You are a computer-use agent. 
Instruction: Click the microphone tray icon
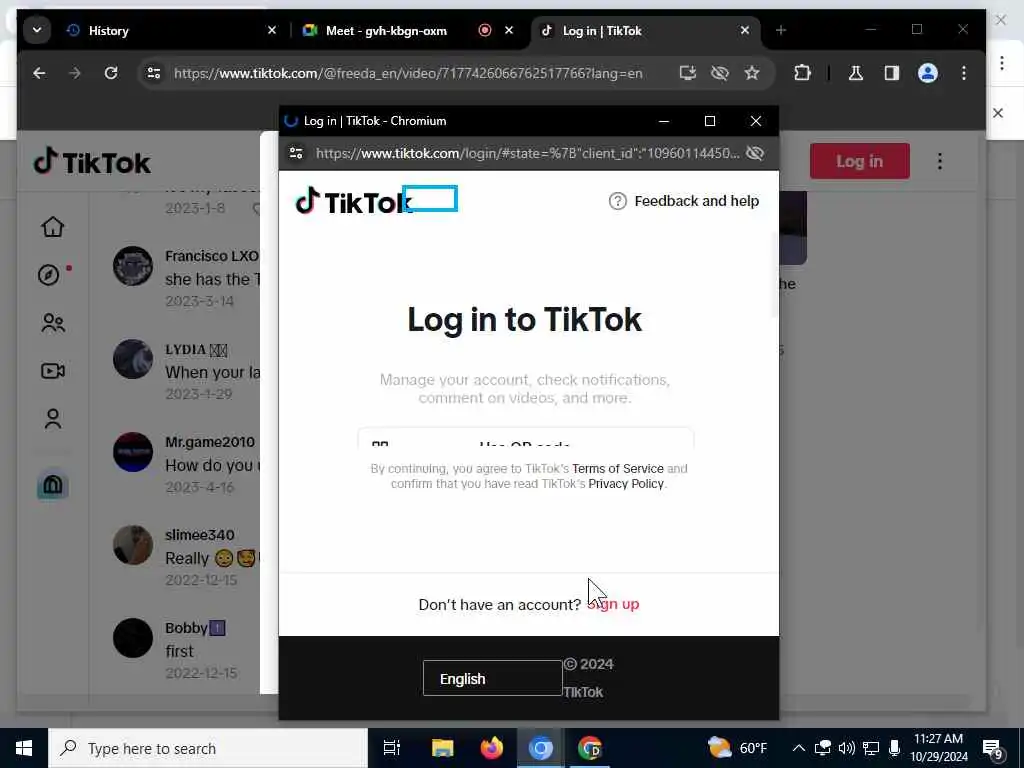click(x=895, y=748)
